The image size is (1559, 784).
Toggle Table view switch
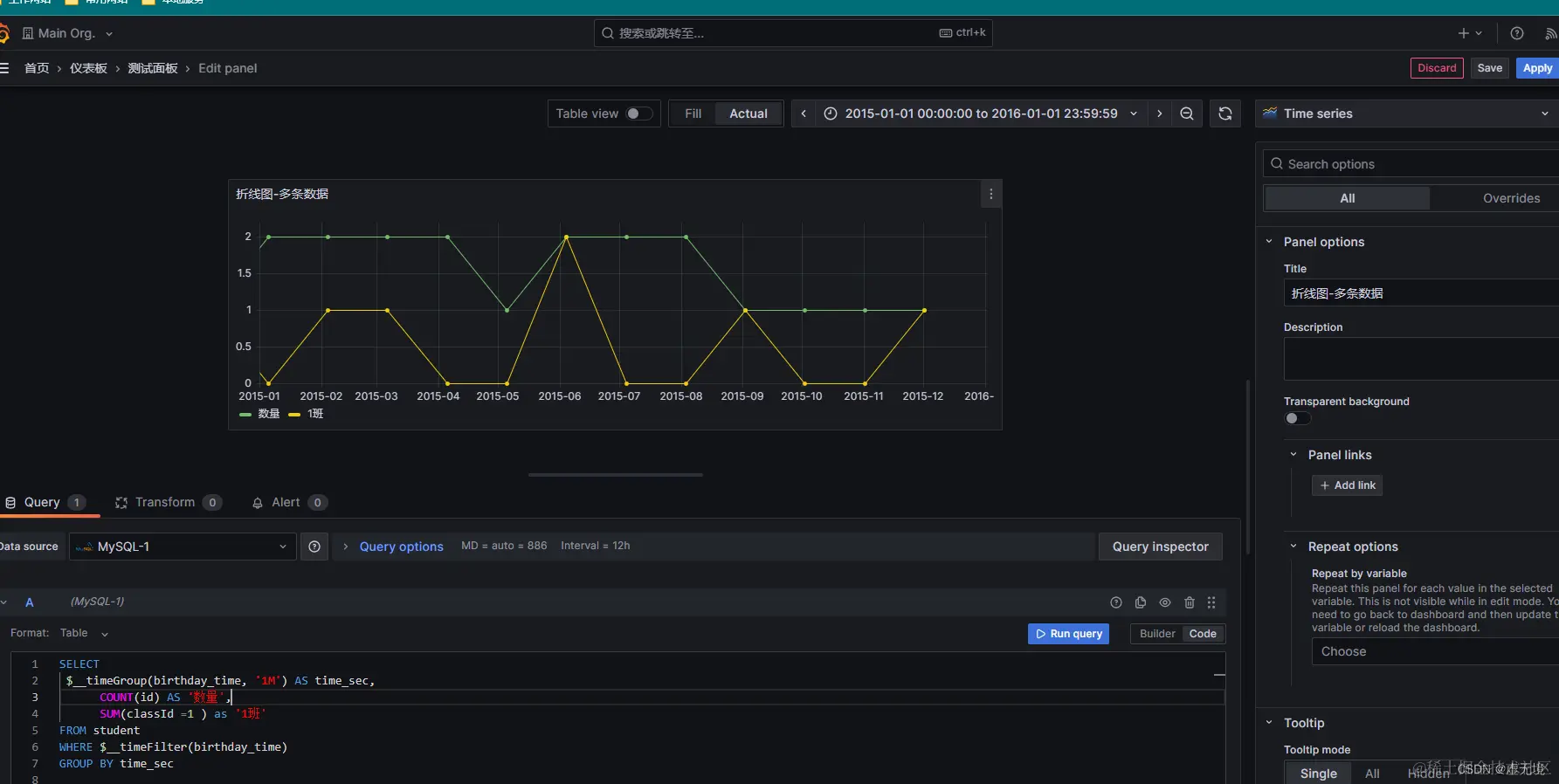pyautogui.click(x=638, y=113)
